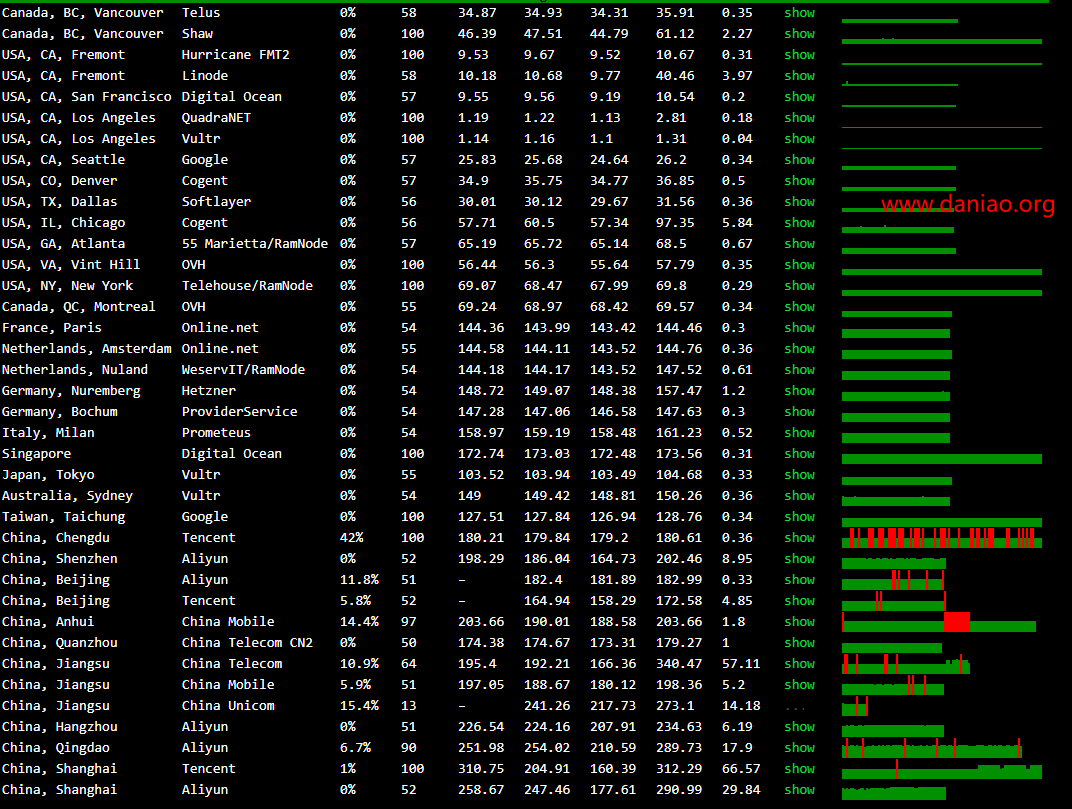
Task: Select 'Taiwan, Taichung' location text
Action: [x=63, y=516]
